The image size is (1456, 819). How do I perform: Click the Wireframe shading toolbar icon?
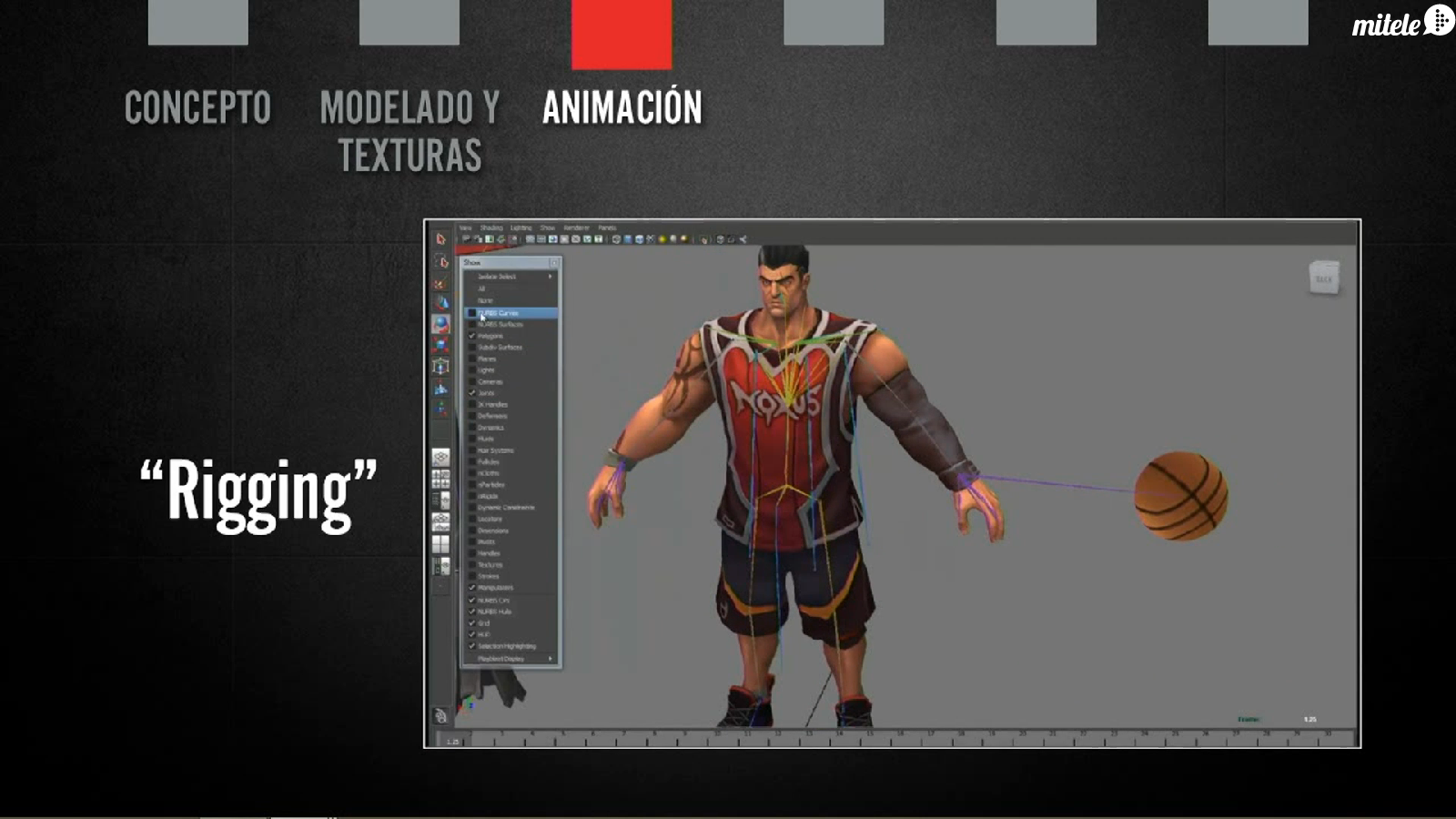[x=616, y=239]
